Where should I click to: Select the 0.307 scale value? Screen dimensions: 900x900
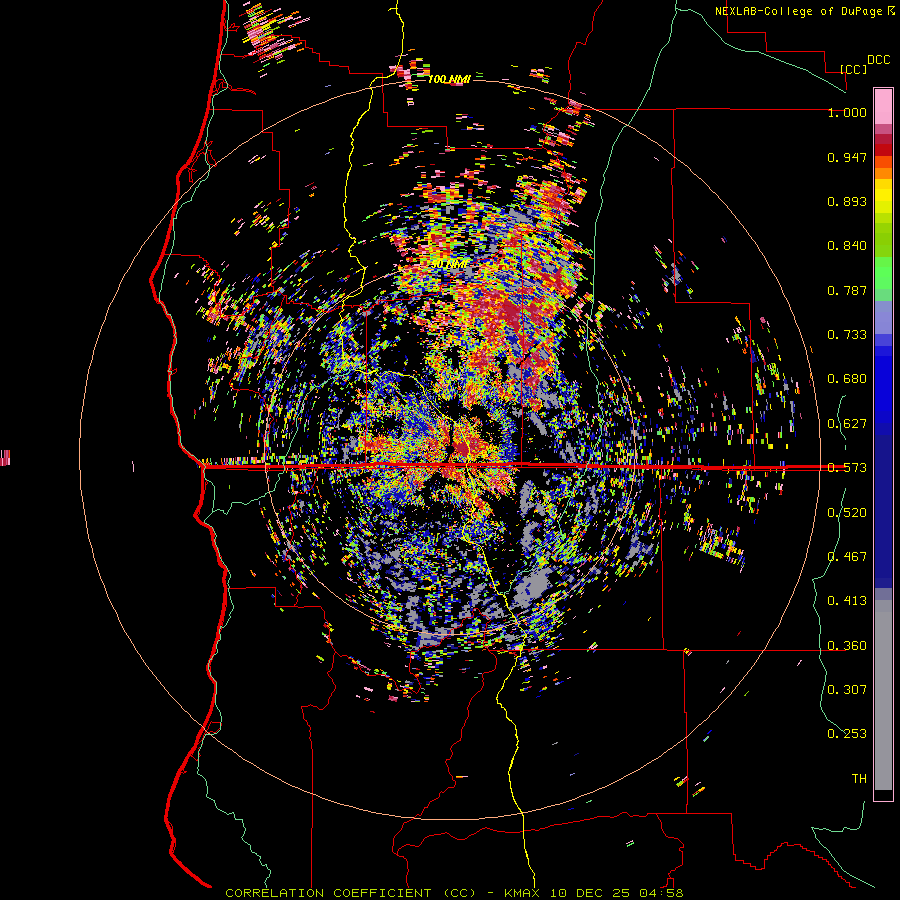[x=847, y=689]
